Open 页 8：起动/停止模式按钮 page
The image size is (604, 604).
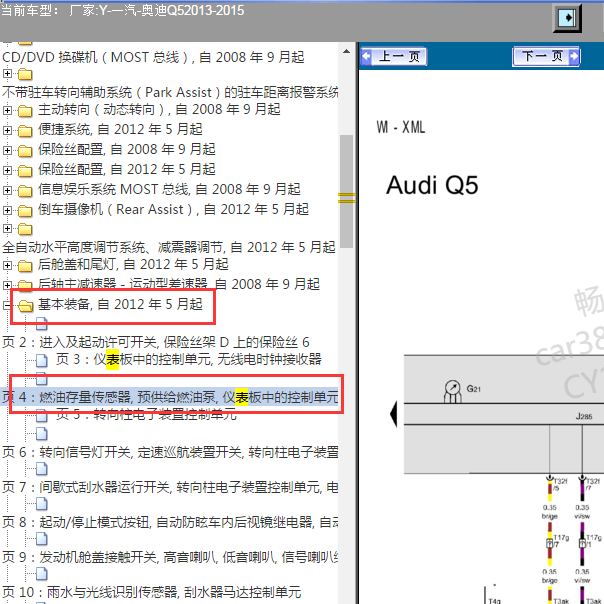coord(170,522)
